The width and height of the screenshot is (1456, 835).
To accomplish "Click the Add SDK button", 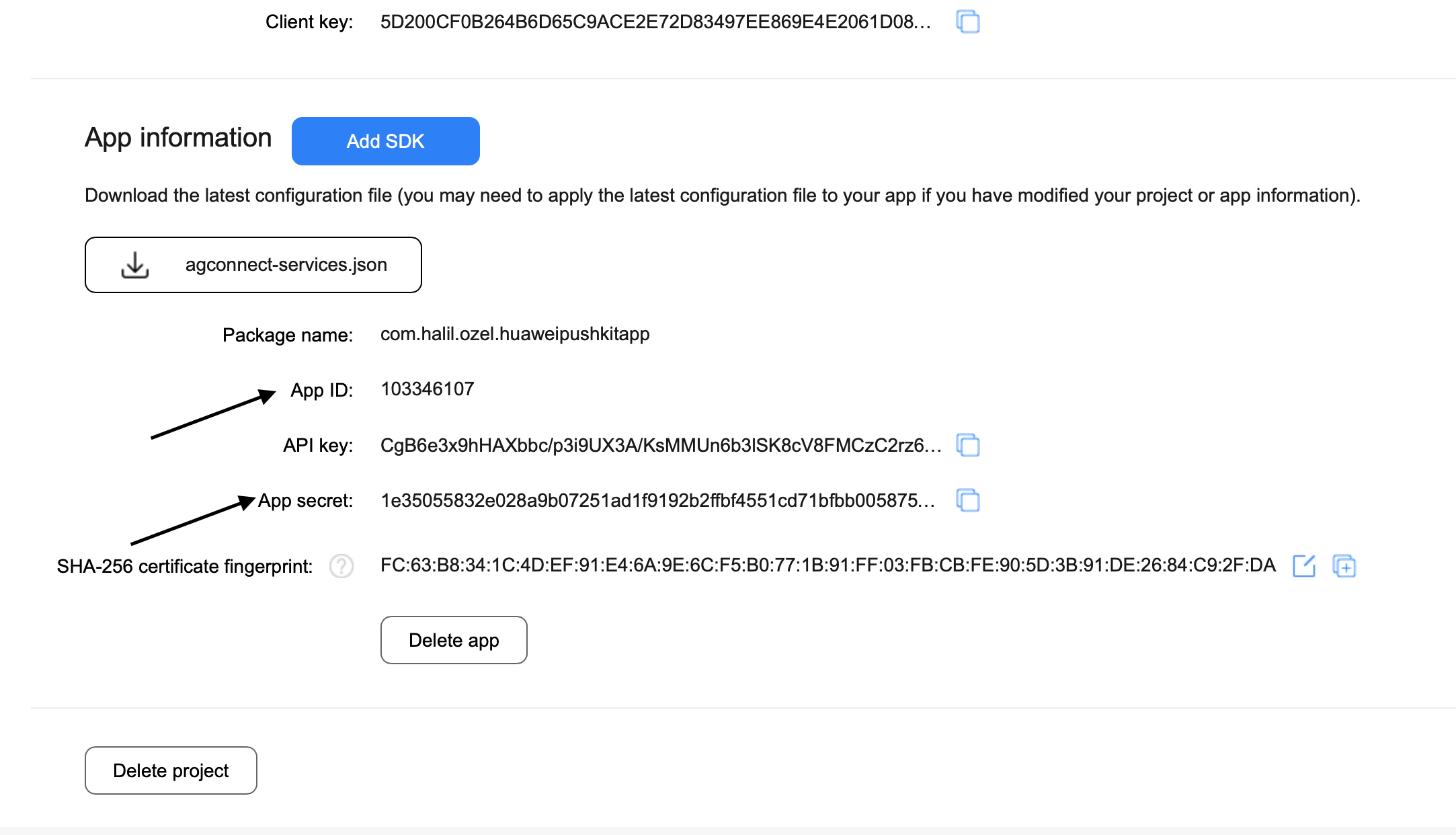I will tap(386, 141).
